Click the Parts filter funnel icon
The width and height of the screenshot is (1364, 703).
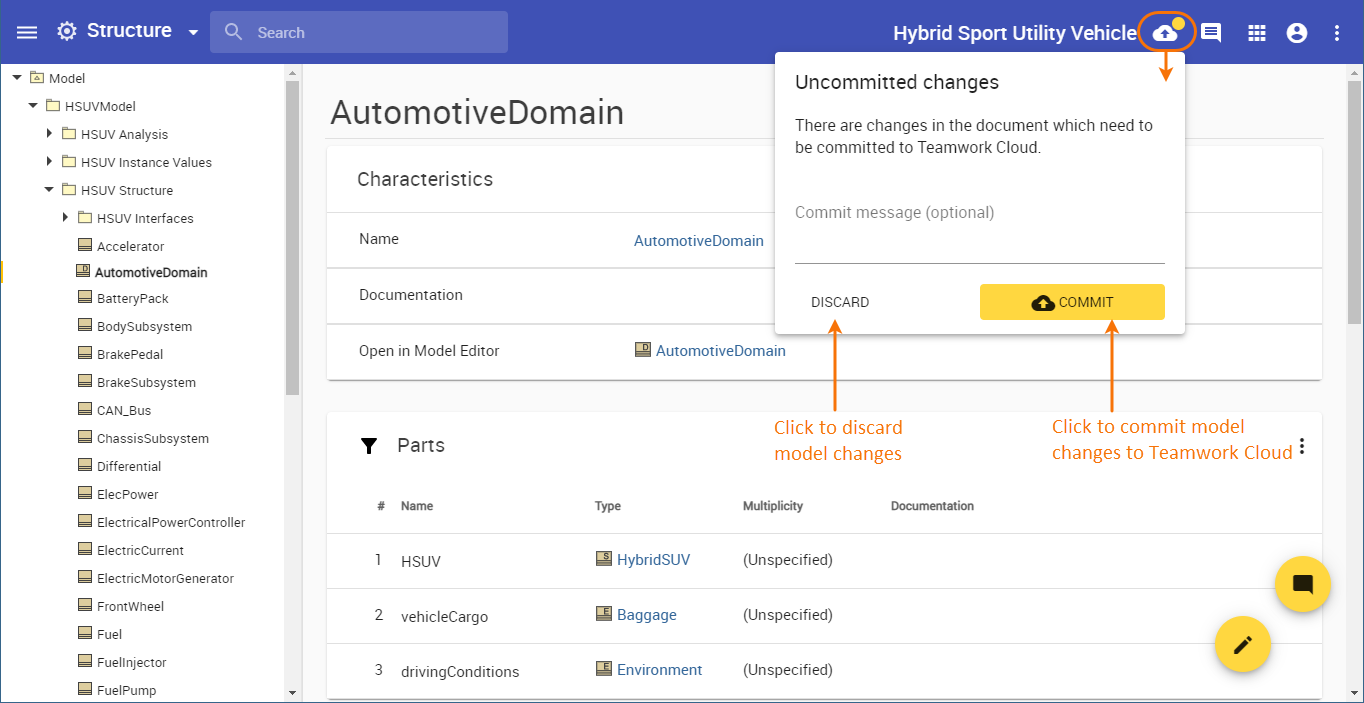(369, 446)
